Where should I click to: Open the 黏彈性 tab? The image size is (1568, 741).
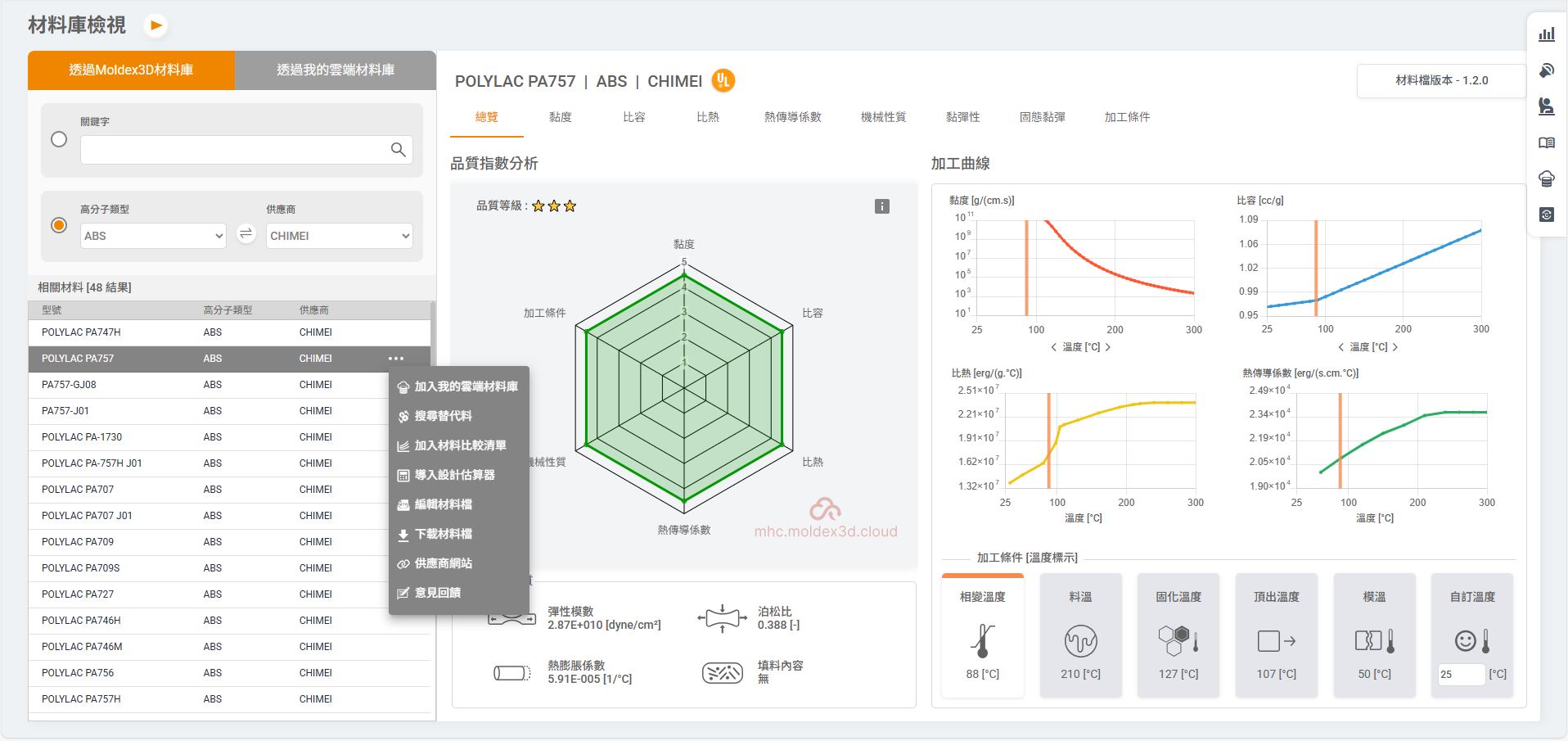(963, 117)
